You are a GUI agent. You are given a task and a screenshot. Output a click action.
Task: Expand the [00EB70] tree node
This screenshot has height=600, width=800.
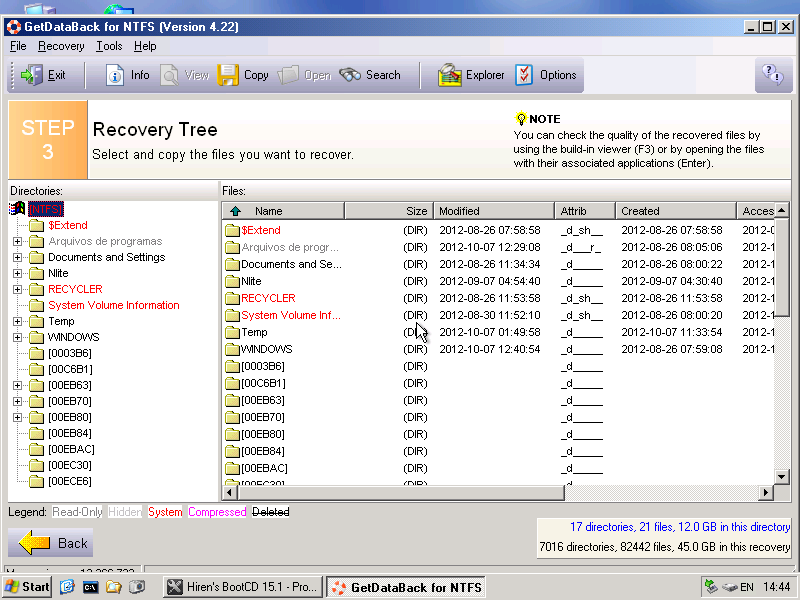click(x=17, y=401)
